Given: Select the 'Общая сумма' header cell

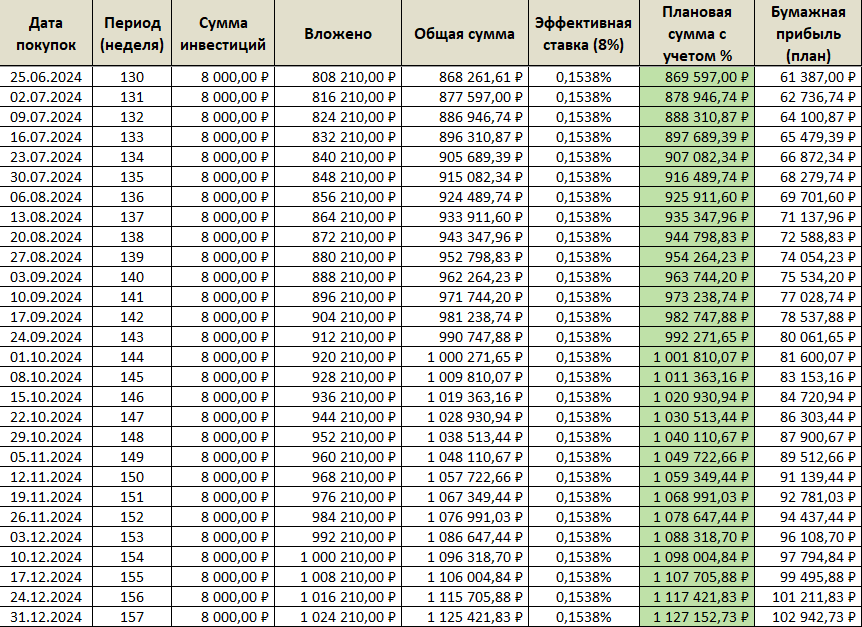Looking at the screenshot, I should coord(465,33).
